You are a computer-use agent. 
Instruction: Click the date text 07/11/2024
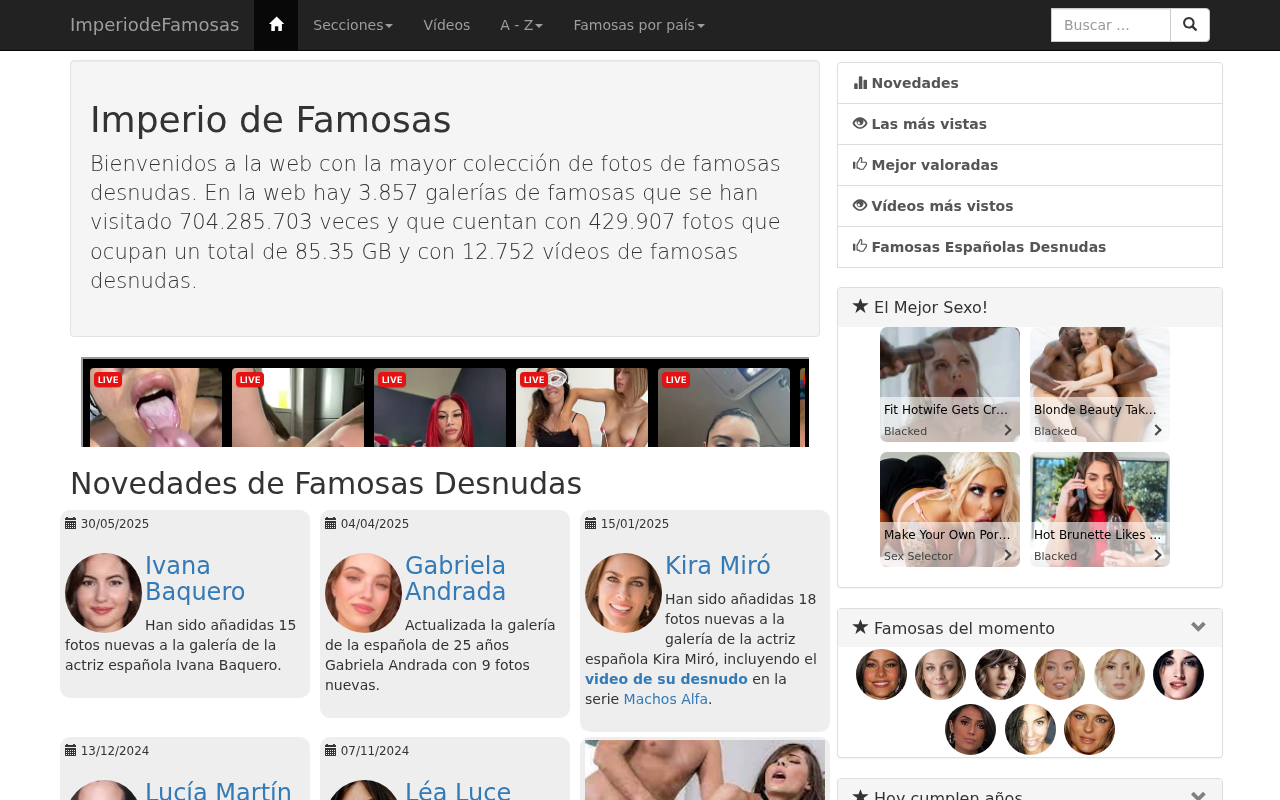[375, 751]
